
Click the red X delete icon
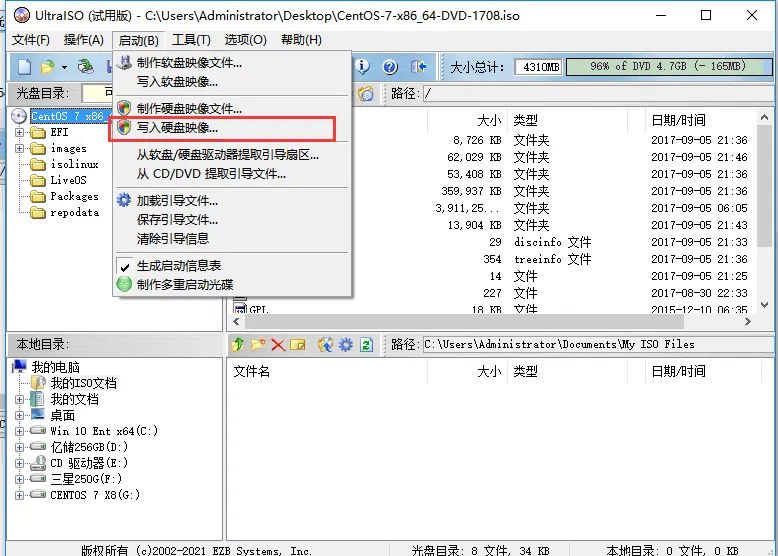tap(278, 344)
